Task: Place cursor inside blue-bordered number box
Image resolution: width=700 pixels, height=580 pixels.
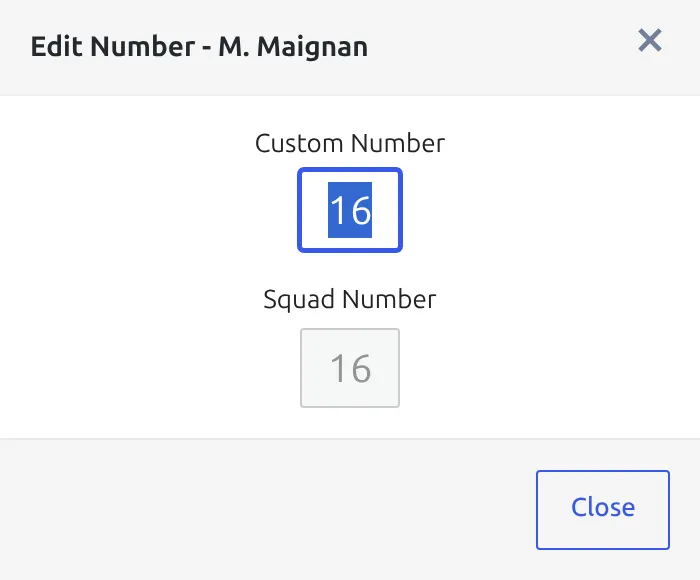Action: (x=350, y=210)
